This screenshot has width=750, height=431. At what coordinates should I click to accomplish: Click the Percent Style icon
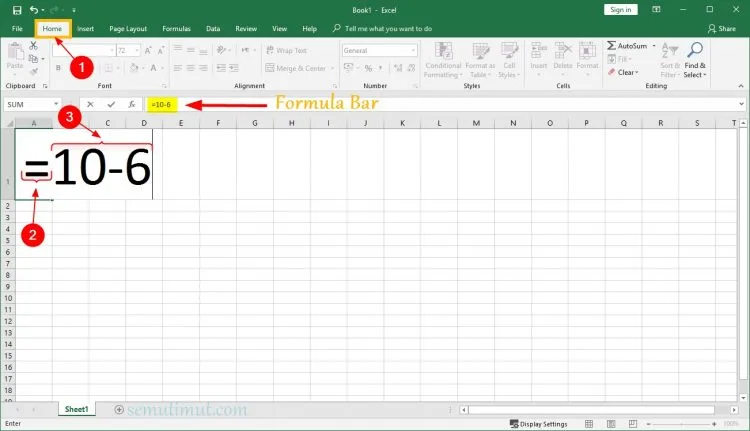click(368, 68)
